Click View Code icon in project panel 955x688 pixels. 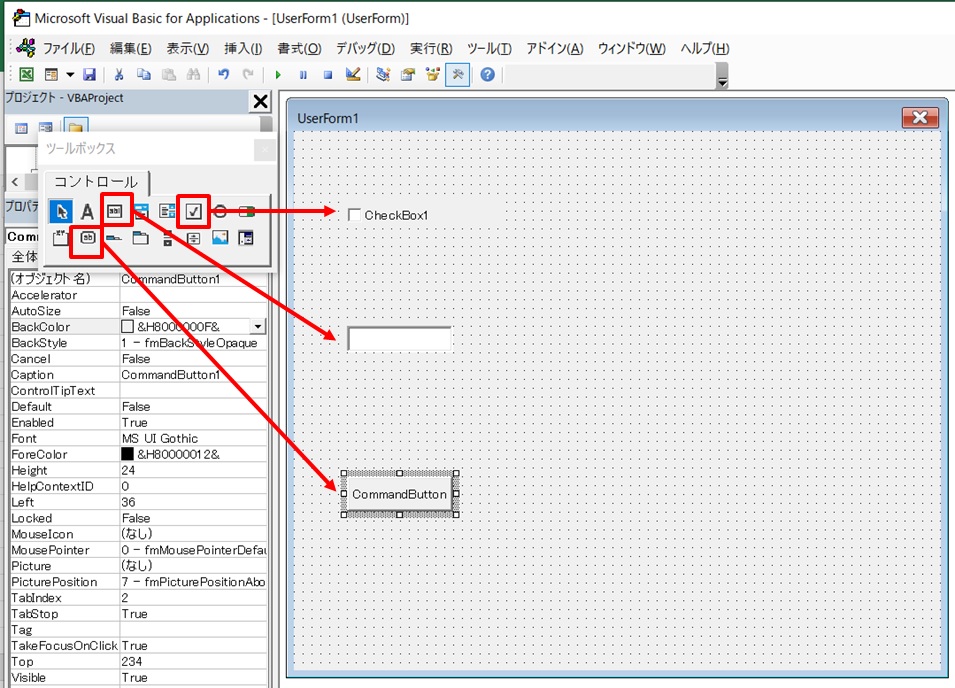(21, 128)
